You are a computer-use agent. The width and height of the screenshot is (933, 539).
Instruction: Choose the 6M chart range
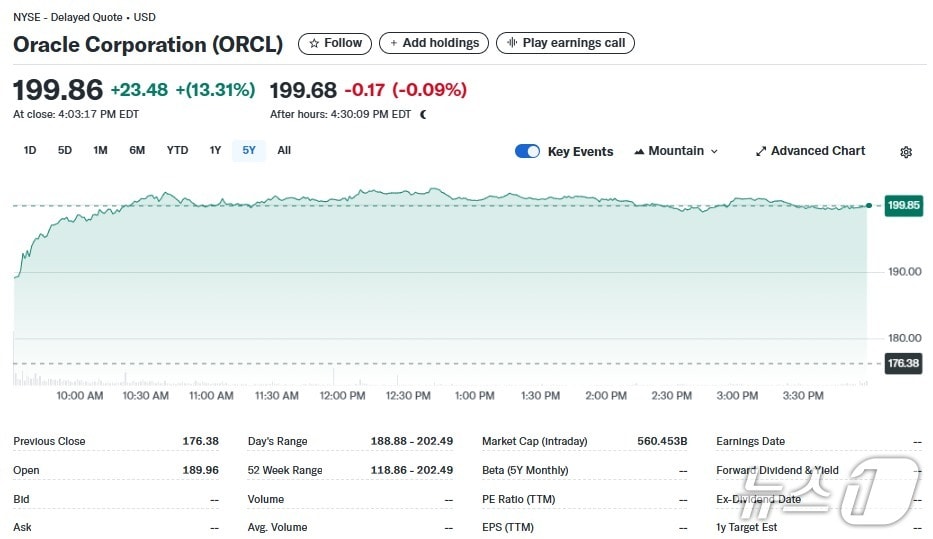tap(137, 150)
